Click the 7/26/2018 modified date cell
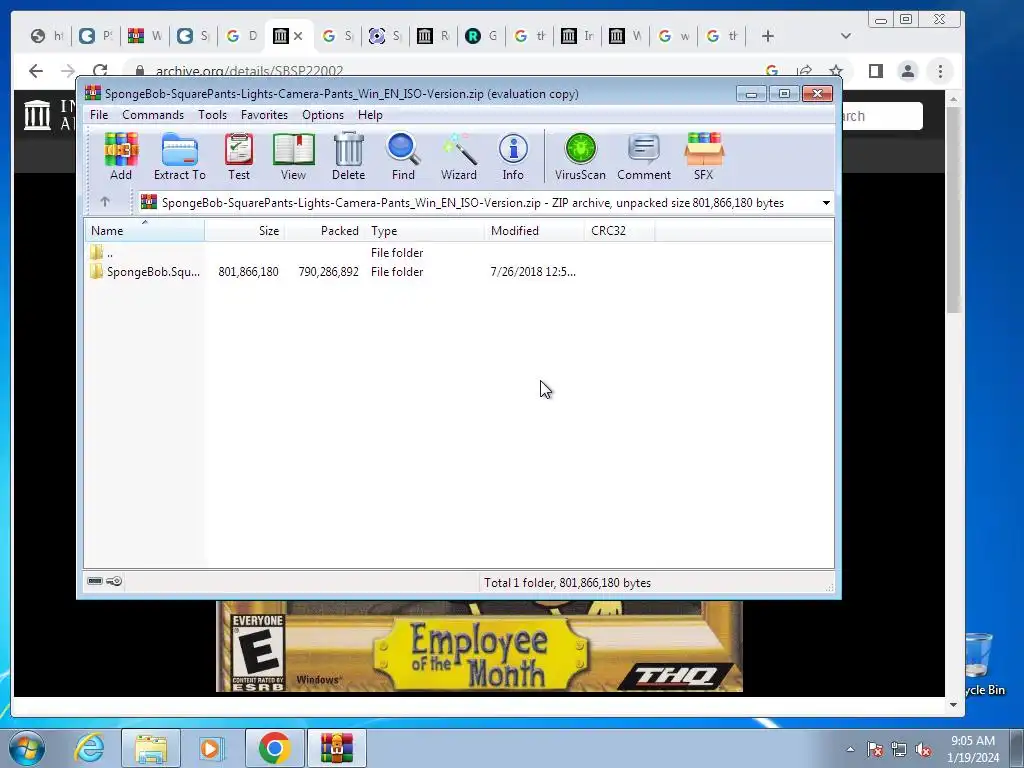 pyautogui.click(x=533, y=272)
